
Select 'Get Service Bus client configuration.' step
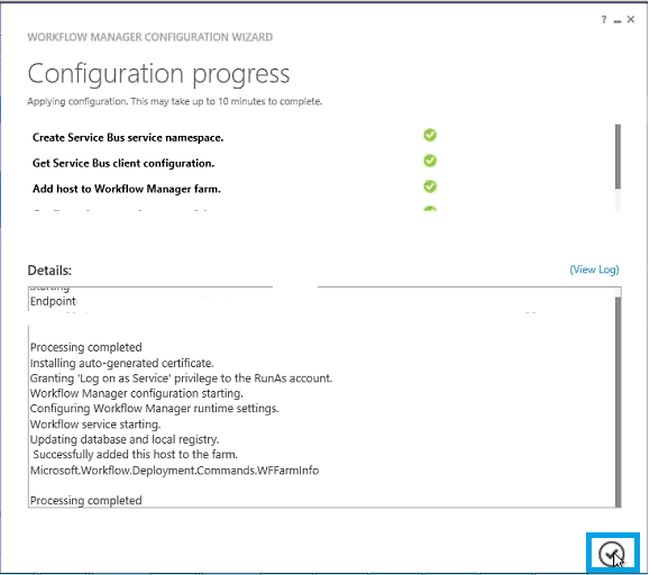pyautogui.click(x=123, y=163)
